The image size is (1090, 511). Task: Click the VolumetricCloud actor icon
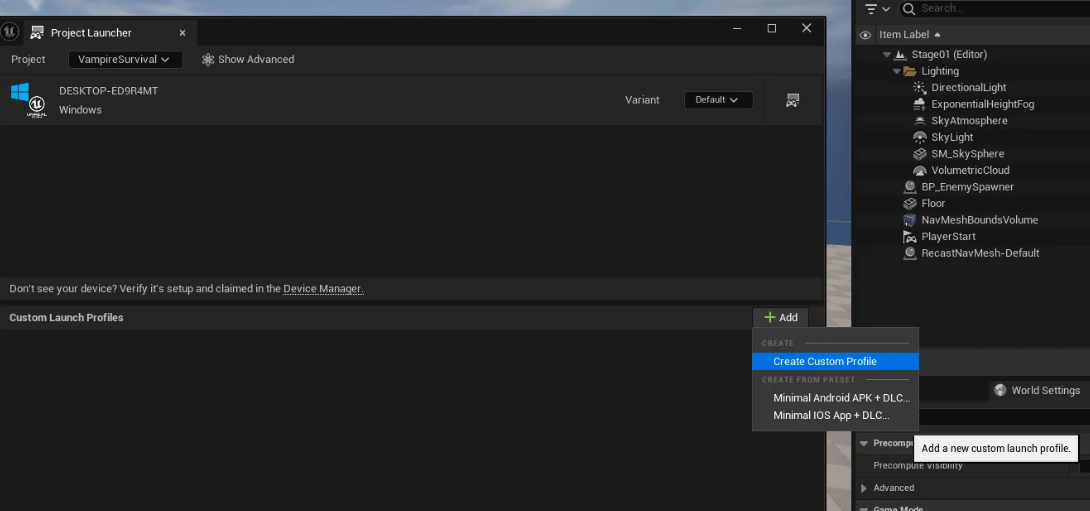click(x=920, y=170)
